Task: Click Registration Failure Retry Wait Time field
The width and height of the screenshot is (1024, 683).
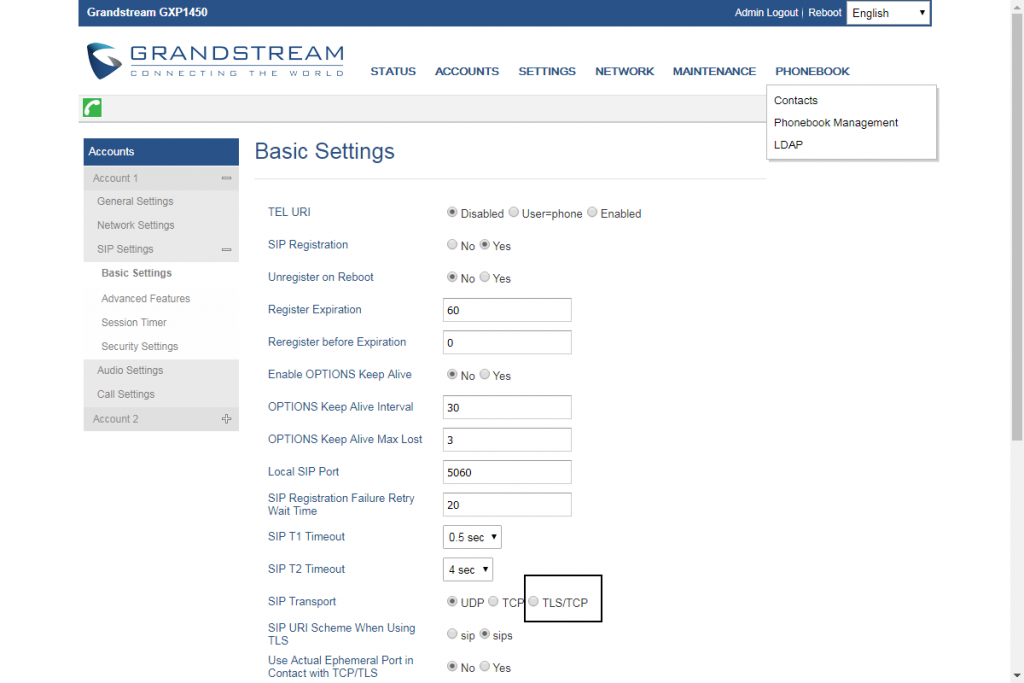Action: (507, 505)
